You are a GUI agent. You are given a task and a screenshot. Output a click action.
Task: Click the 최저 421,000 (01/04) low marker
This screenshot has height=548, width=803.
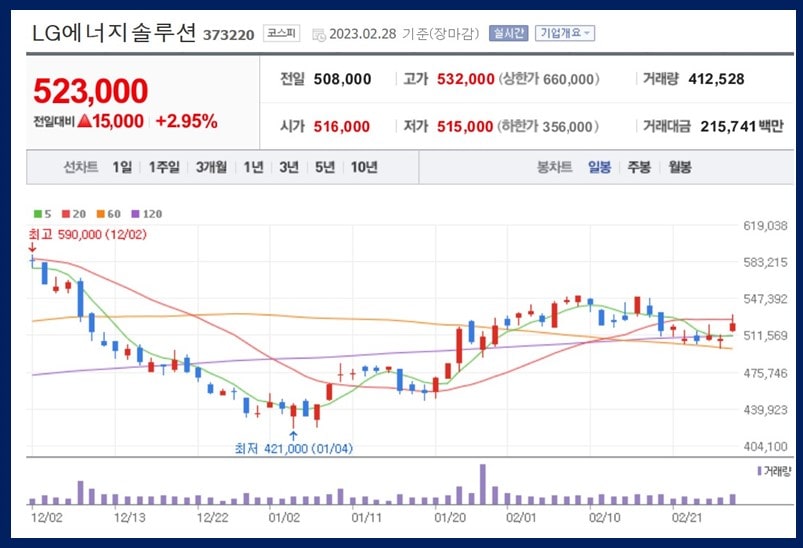pyautogui.click(x=293, y=449)
